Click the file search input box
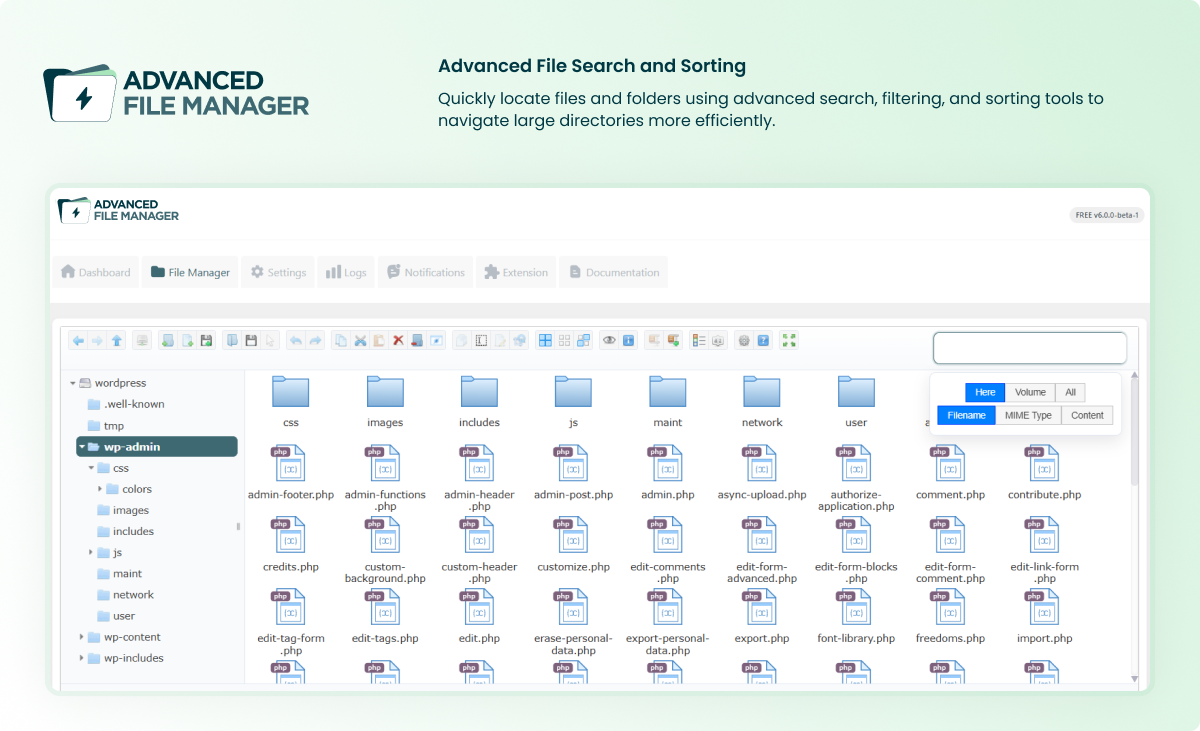The image size is (1200, 731). pos(1030,348)
